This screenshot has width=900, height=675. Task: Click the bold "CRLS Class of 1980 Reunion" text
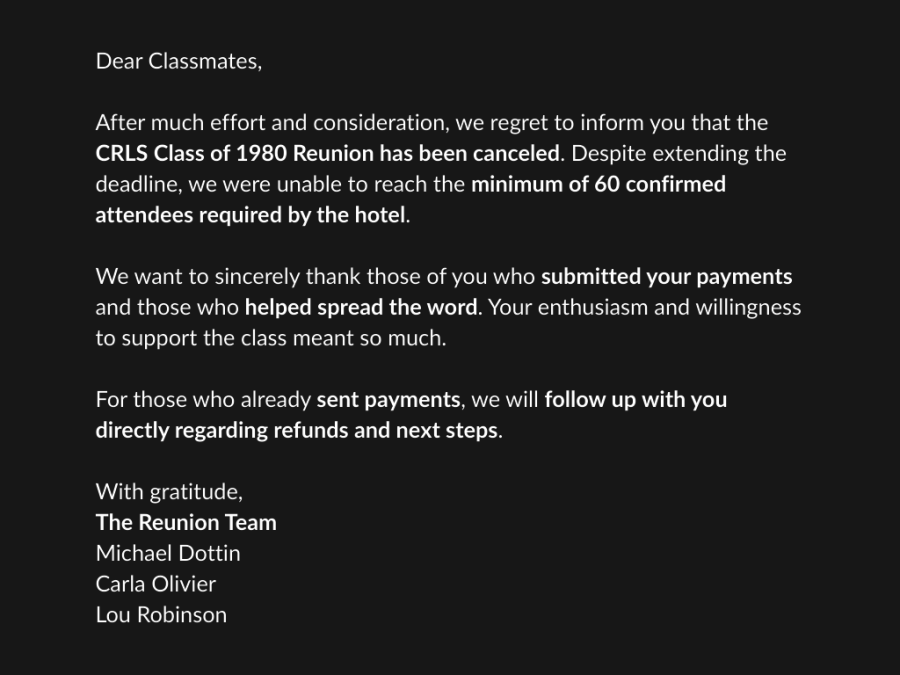(234, 154)
